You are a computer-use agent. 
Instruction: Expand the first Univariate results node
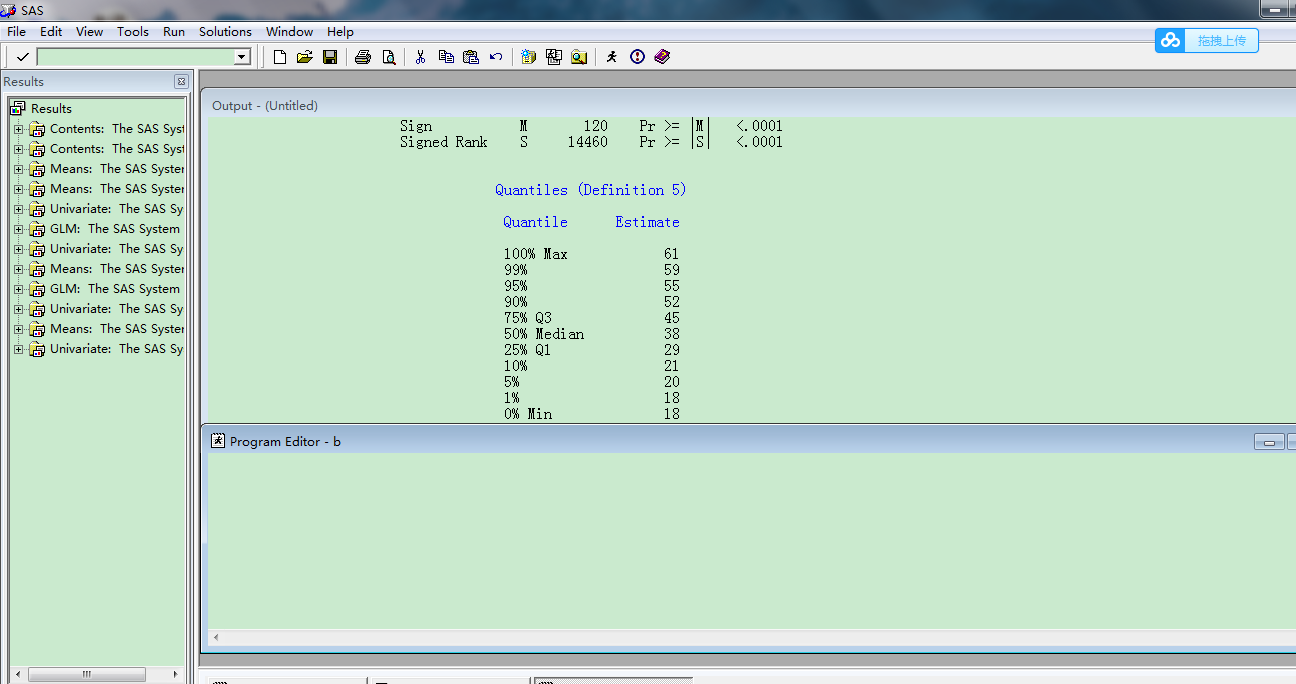coord(18,209)
